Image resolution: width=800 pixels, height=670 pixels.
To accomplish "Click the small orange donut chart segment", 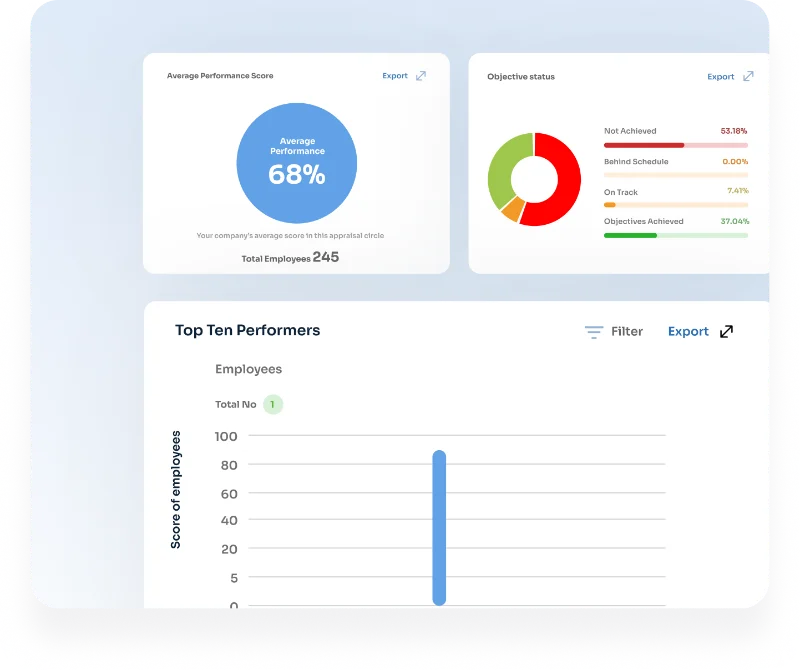I will click(x=512, y=210).
